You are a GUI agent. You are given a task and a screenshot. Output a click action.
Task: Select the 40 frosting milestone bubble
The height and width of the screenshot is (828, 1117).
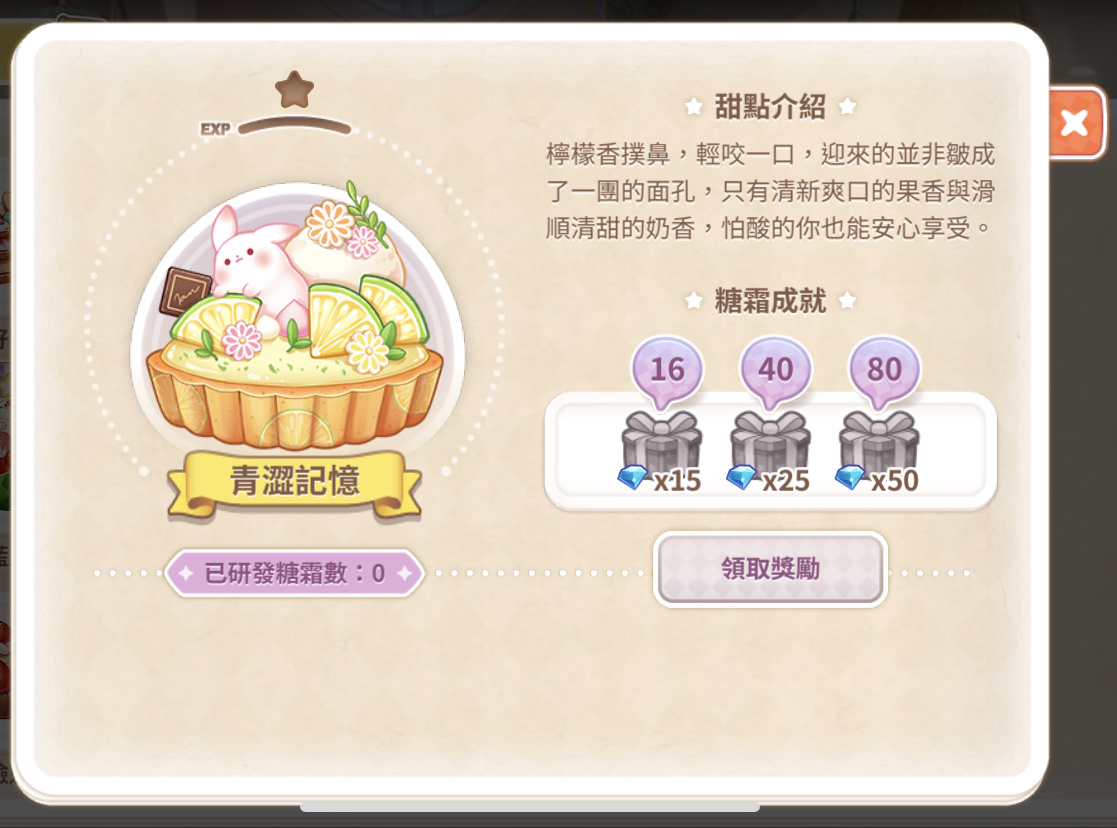tap(775, 372)
